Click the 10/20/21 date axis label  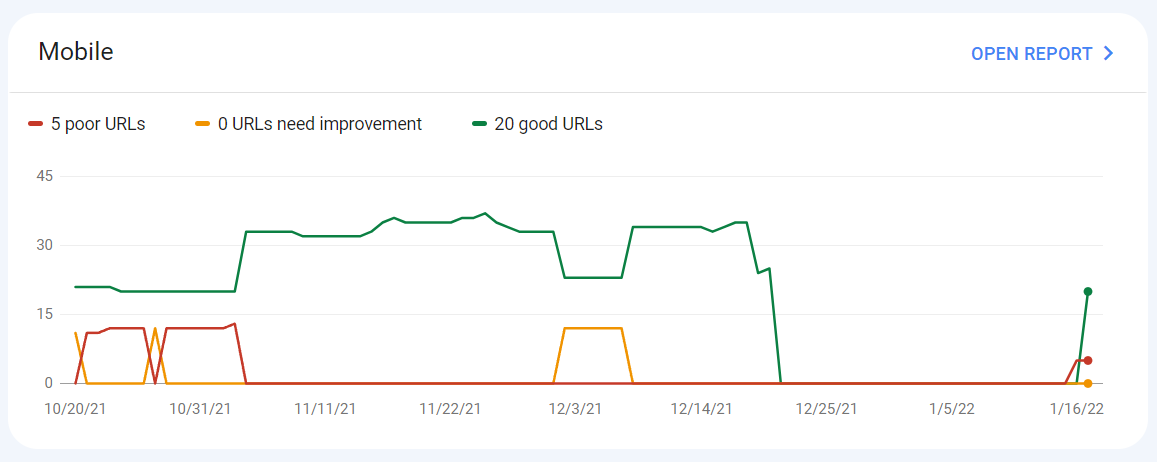coord(75,409)
